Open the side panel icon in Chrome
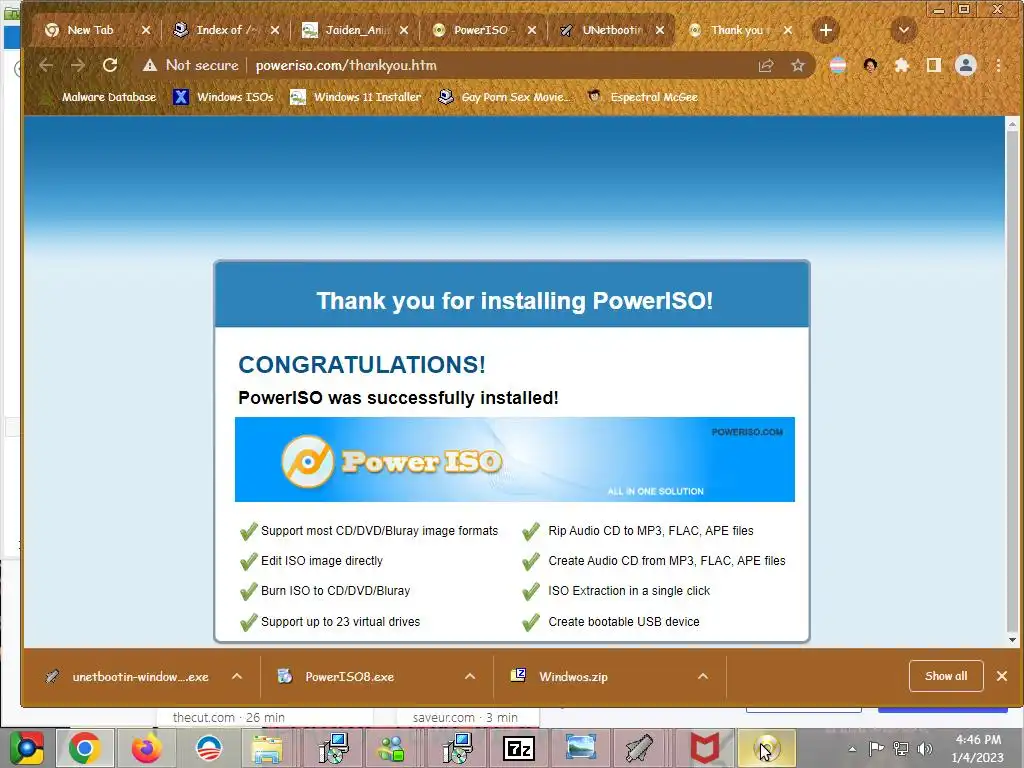This screenshot has height=768, width=1024. (x=934, y=65)
